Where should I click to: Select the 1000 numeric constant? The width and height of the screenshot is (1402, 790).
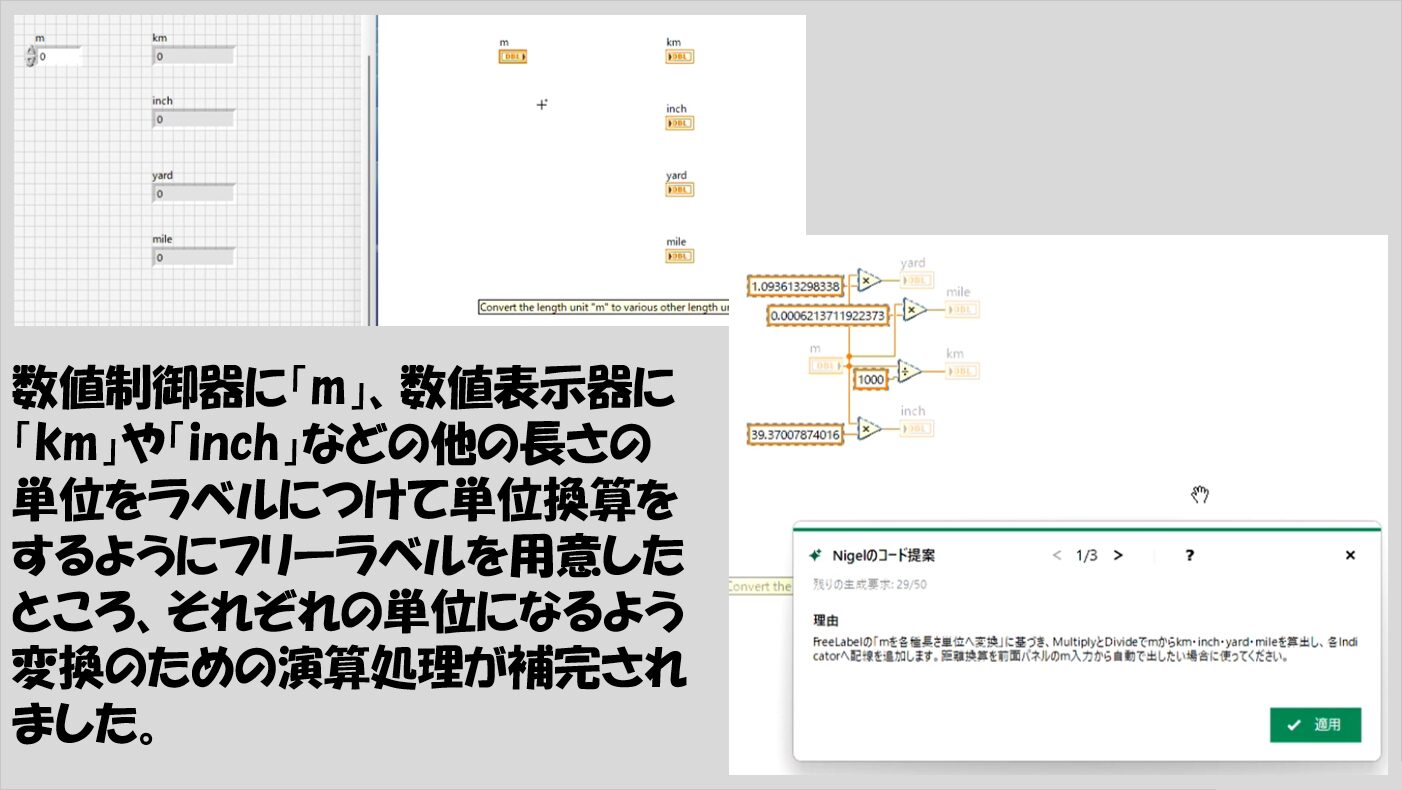tap(869, 380)
